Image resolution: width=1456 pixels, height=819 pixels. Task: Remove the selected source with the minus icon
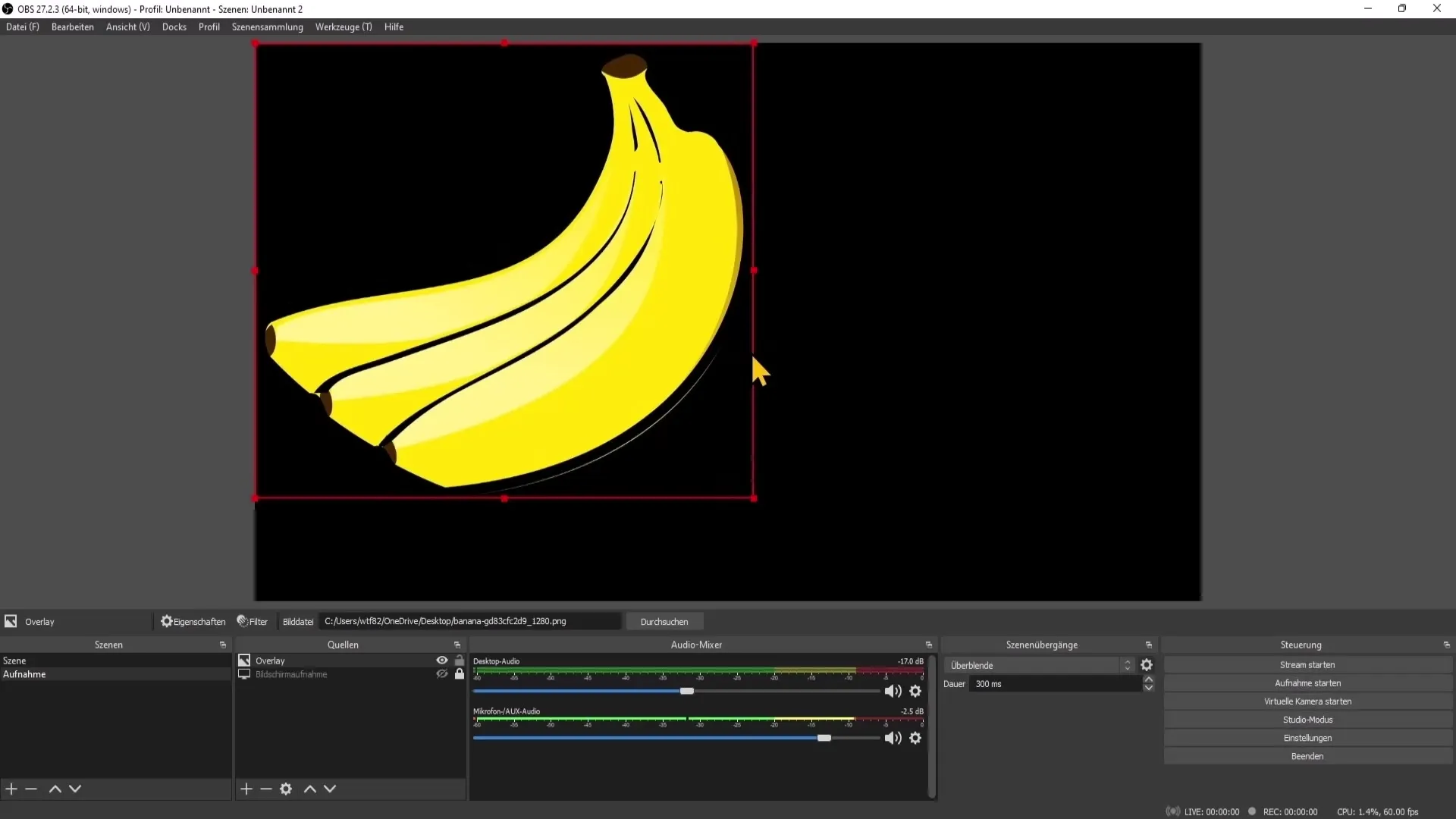[266, 789]
